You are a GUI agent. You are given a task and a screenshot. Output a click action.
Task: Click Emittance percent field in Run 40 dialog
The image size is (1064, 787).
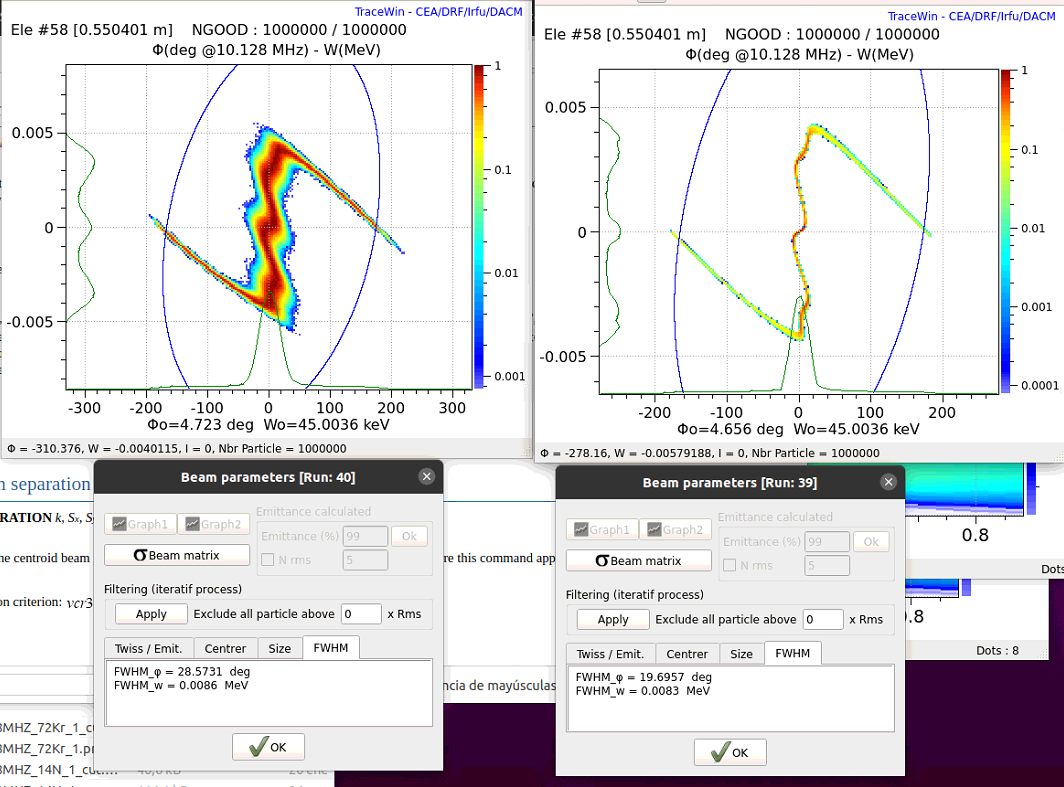[366, 536]
